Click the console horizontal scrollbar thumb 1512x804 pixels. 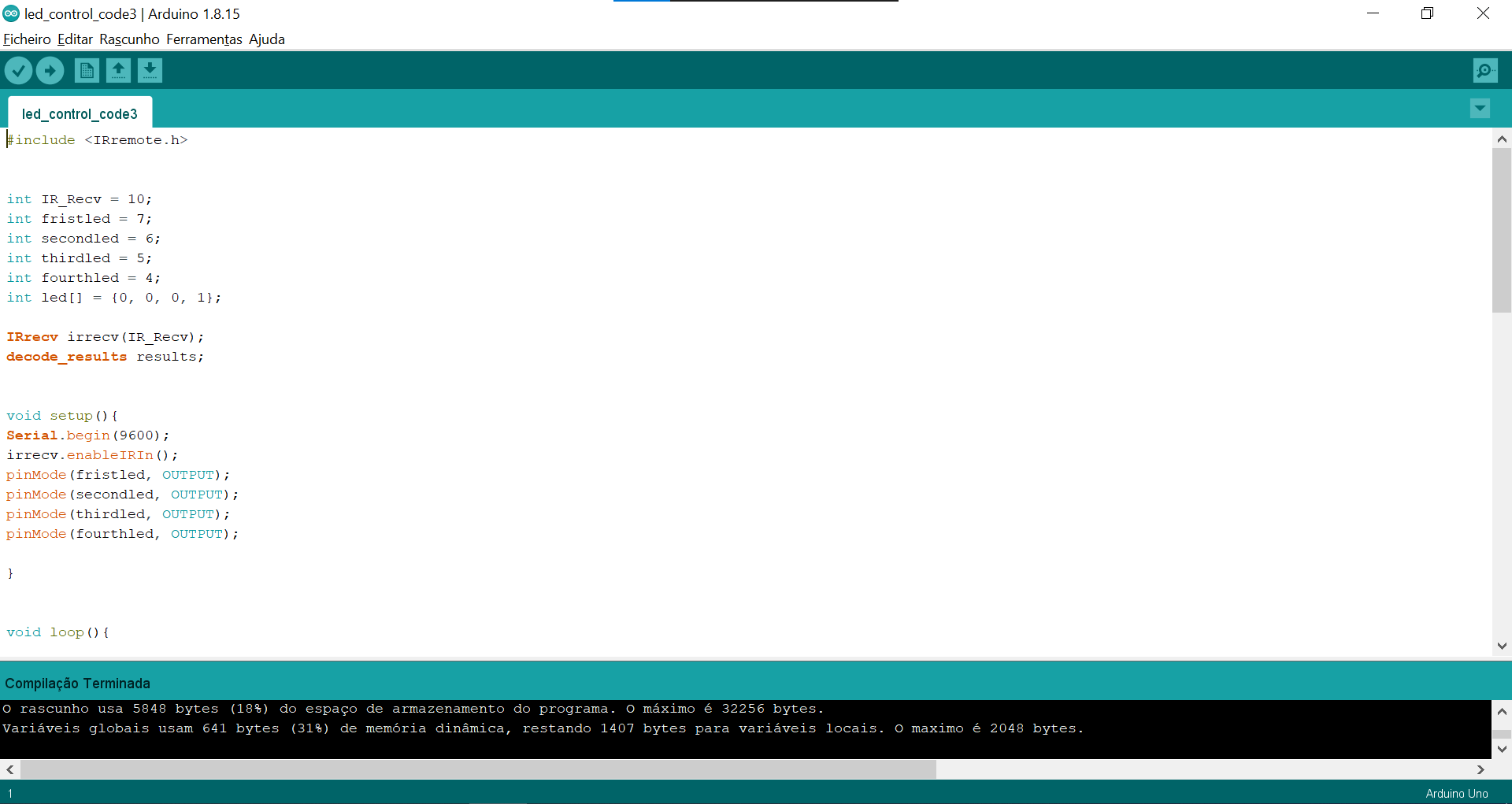478,769
